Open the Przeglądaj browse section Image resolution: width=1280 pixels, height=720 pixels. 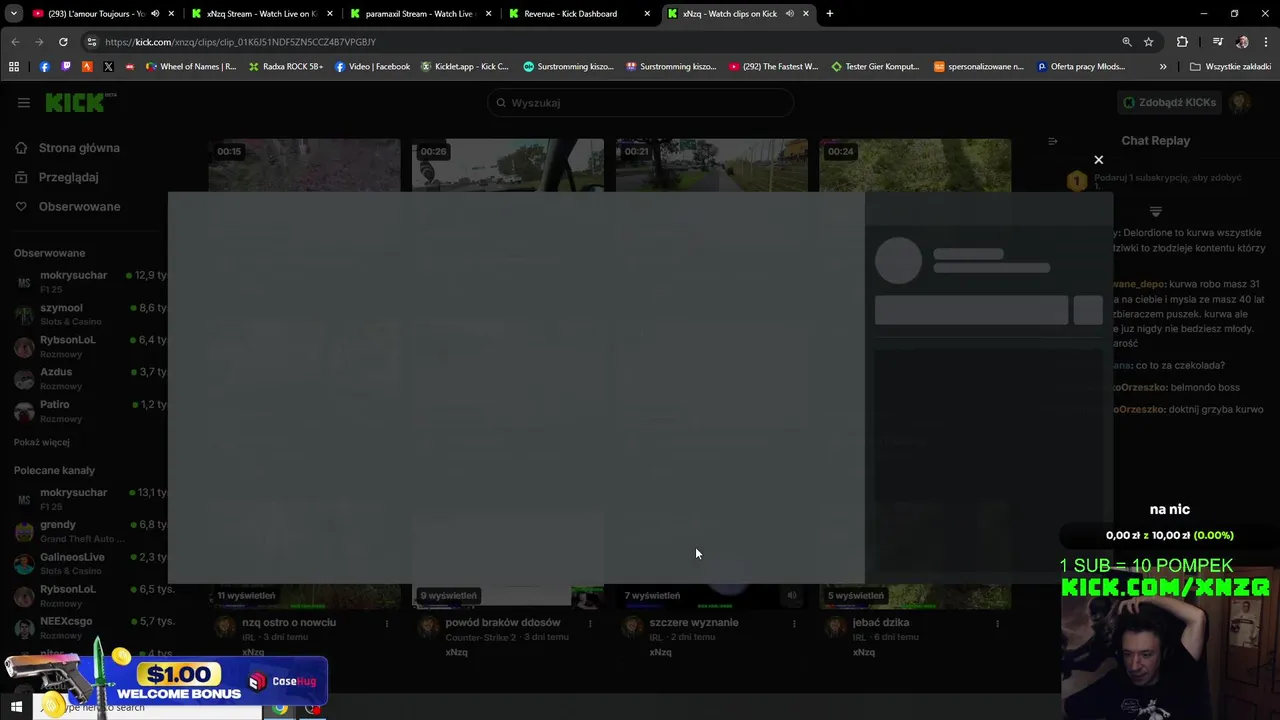pyautogui.click(x=68, y=177)
